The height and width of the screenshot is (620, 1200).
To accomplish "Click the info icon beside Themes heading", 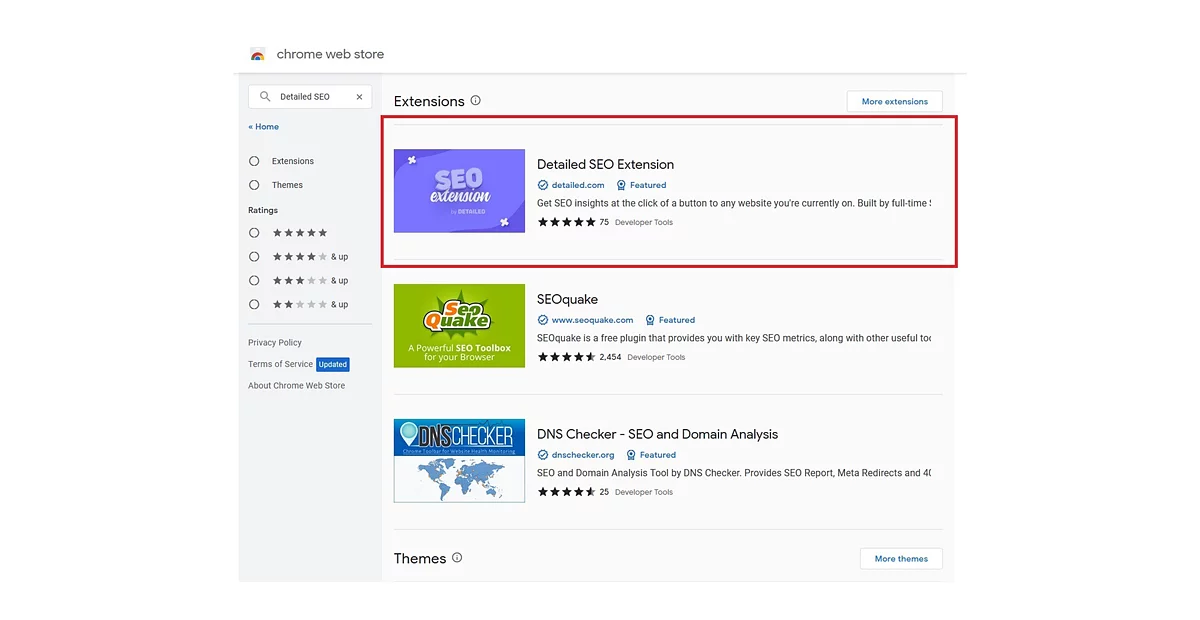I will [x=457, y=558].
